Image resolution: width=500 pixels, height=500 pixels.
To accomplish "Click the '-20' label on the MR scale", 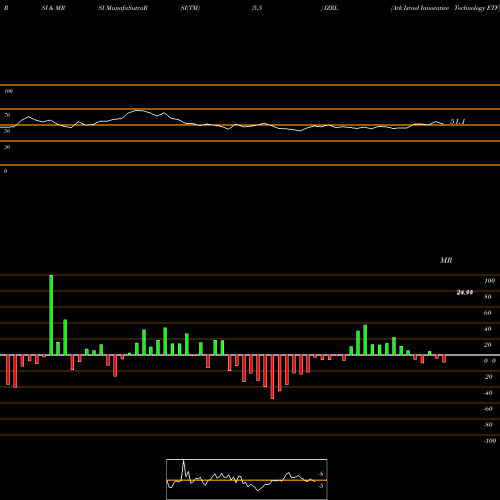I will tap(488, 377).
